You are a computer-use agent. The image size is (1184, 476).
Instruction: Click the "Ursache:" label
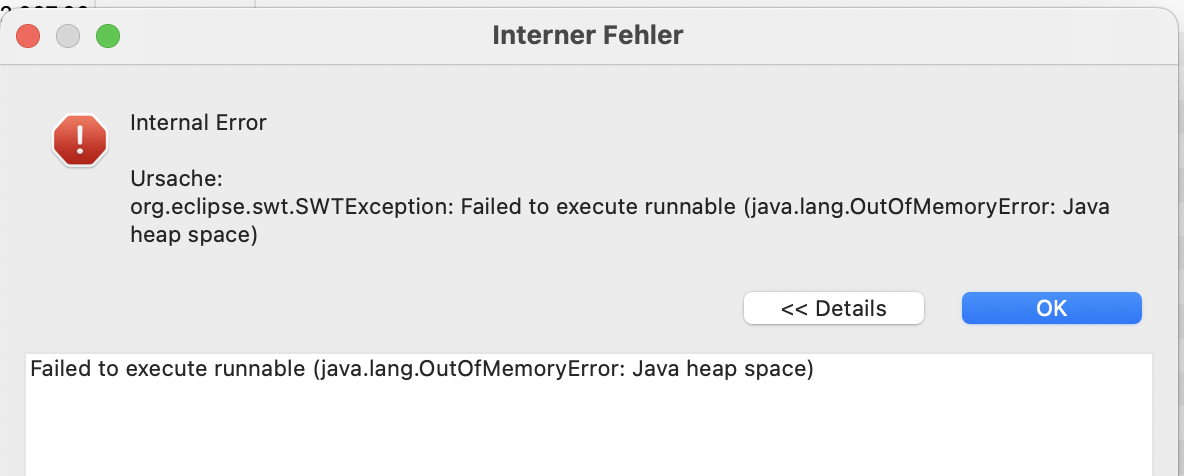(175, 179)
